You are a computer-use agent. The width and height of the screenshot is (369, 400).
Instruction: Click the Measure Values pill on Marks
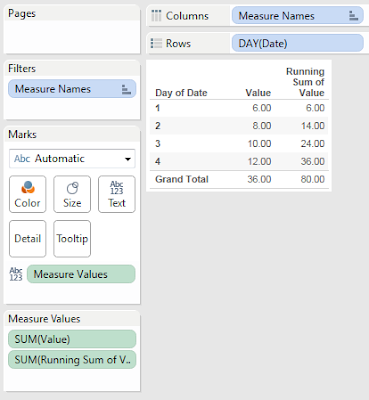pos(81,274)
